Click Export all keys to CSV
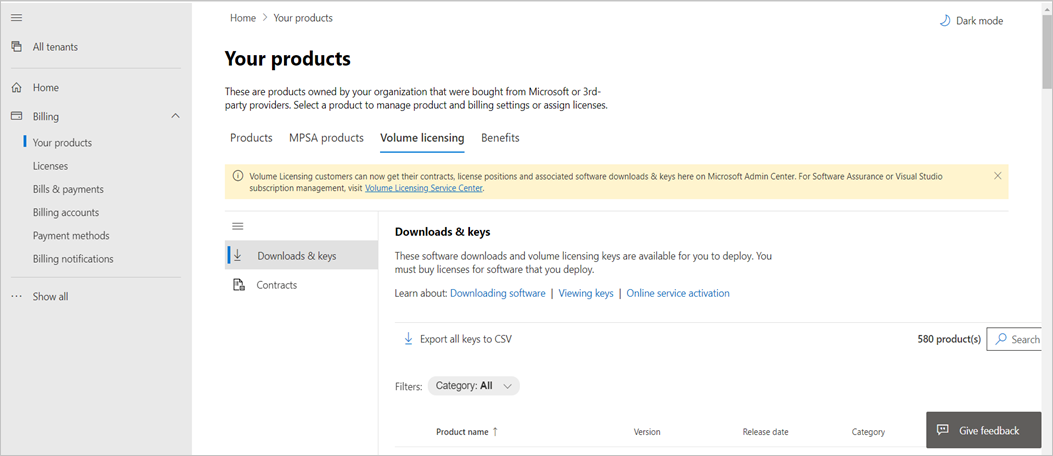 [x=466, y=339]
